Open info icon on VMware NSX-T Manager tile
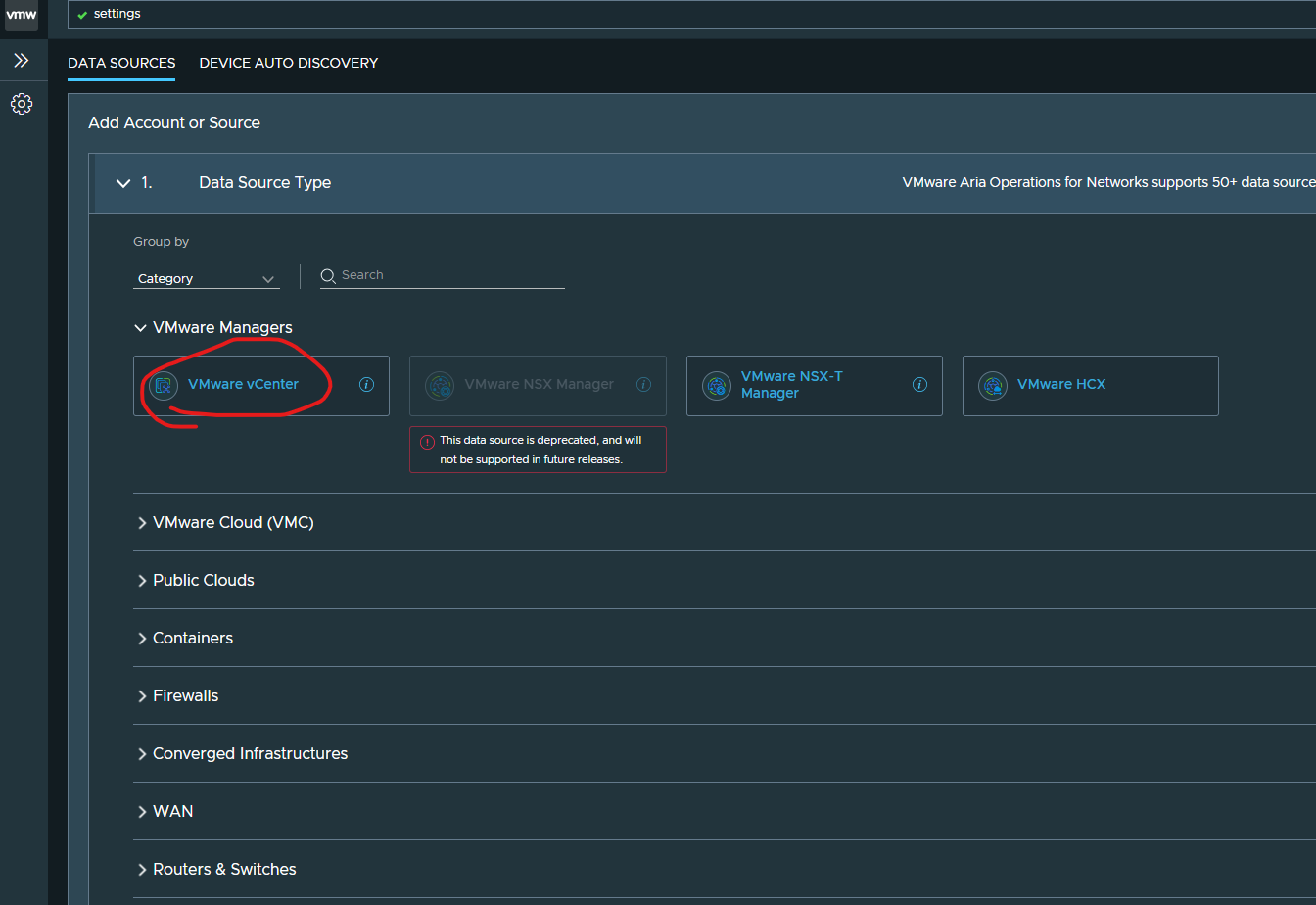 (919, 385)
